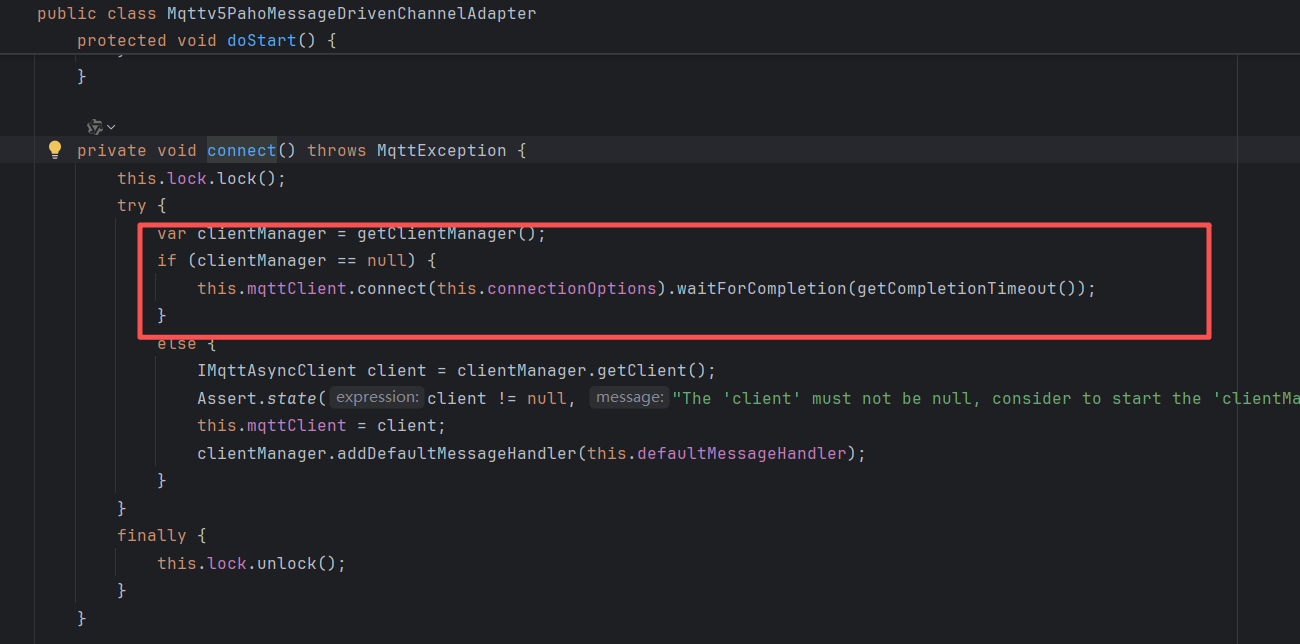Click the waitForCompletion method call
Viewport: 1300px width, 644px height.
click(756, 288)
